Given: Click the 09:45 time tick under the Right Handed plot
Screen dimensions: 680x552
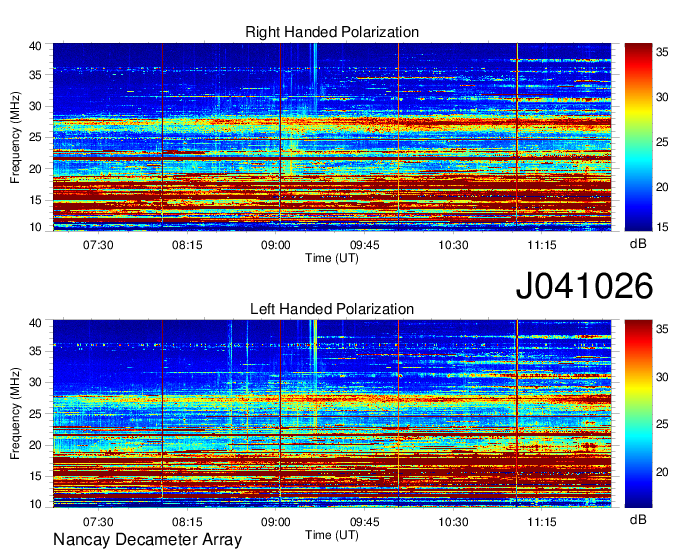Looking at the screenshot, I should pos(364,245).
